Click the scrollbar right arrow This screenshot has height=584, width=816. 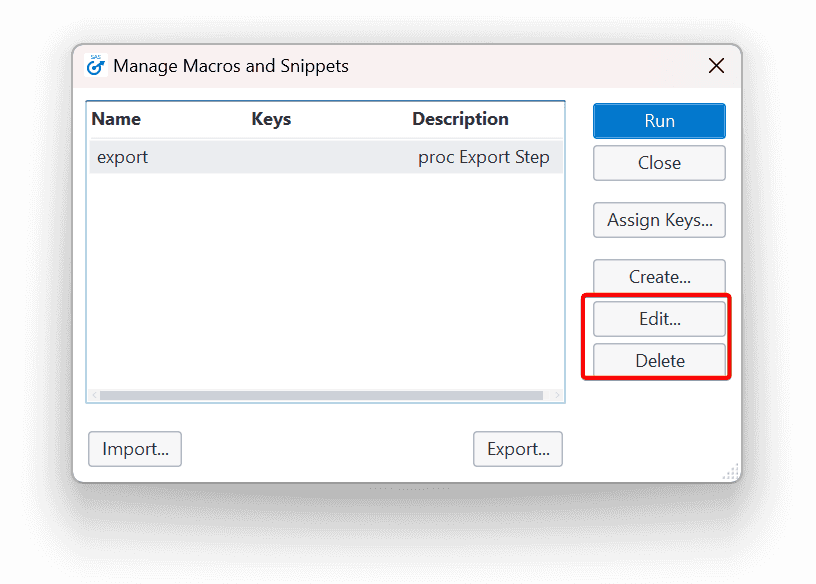pos(557,395)
